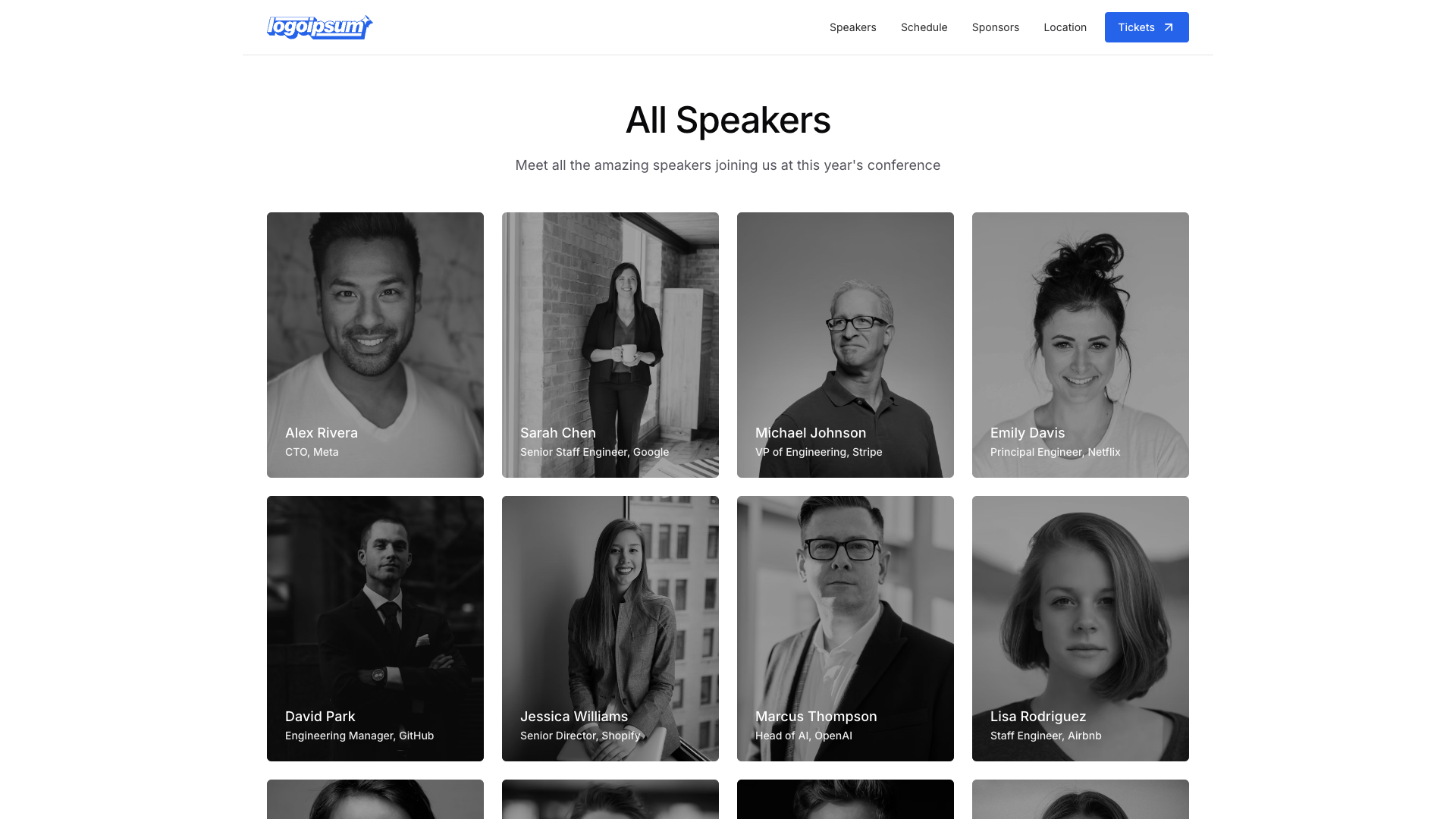Click the name Alex Rivera
Image resolution: width=1456 pixels, height=819 pixels.
(322, 433)
